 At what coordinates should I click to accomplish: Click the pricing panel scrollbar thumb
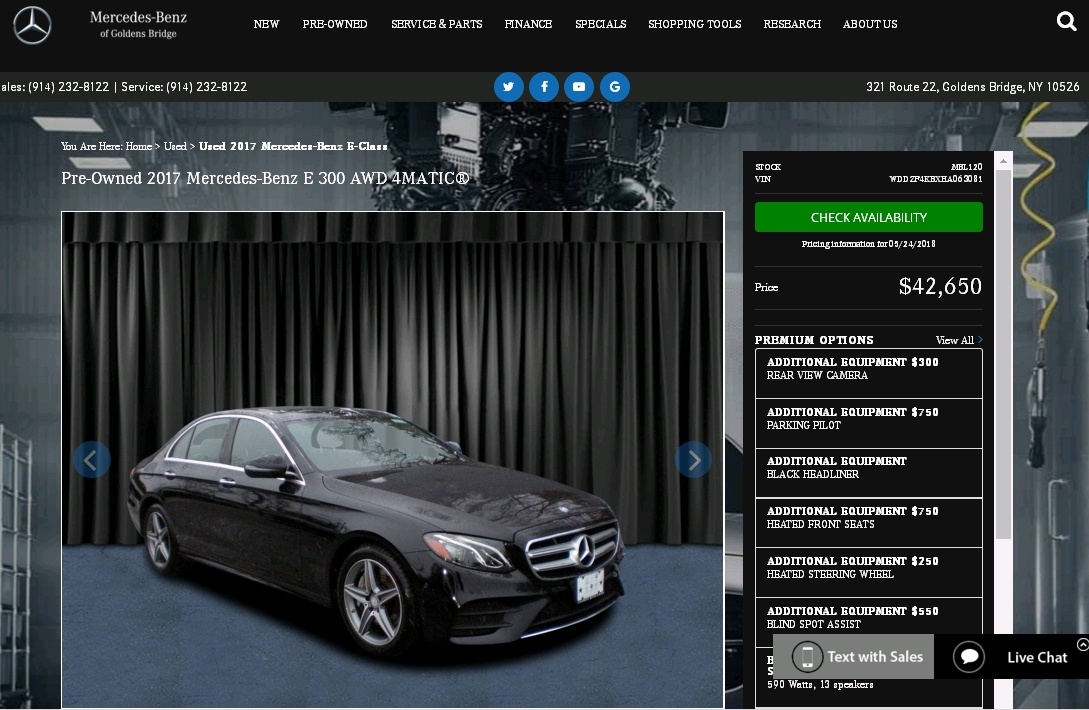(1003, 354)
